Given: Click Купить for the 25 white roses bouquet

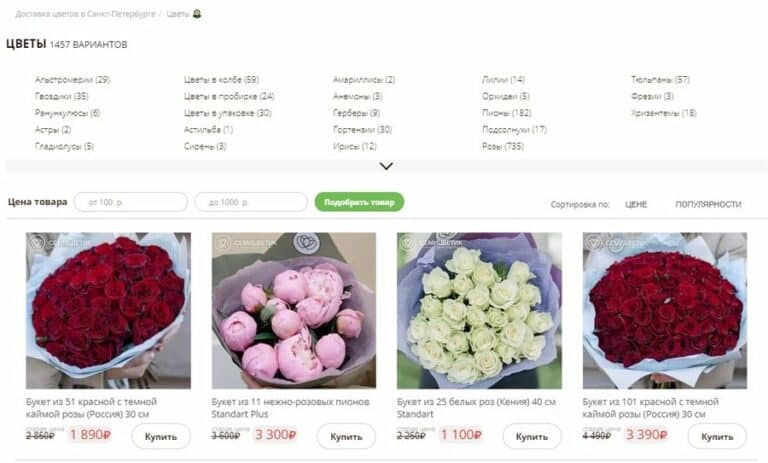Looking at the screenshot, I should [x=531, y=436].
